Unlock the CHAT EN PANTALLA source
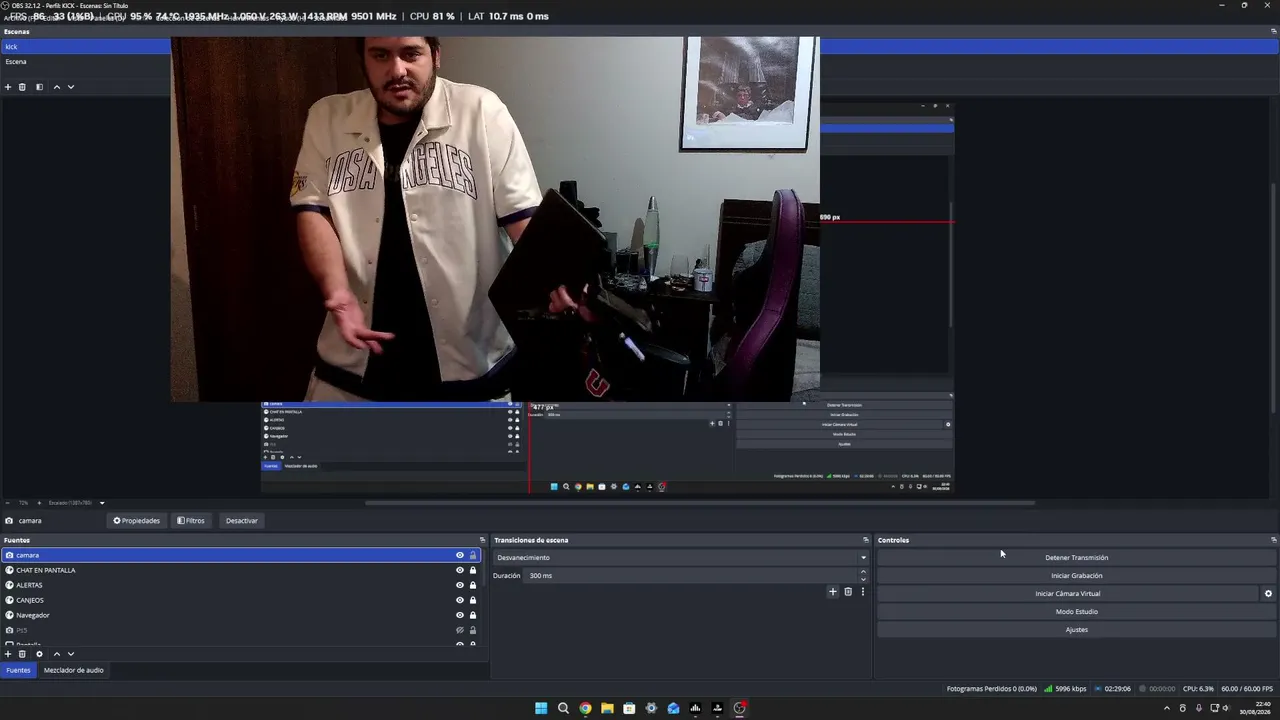This screenshot has width=1280, height=720. (x=473, y=570)
